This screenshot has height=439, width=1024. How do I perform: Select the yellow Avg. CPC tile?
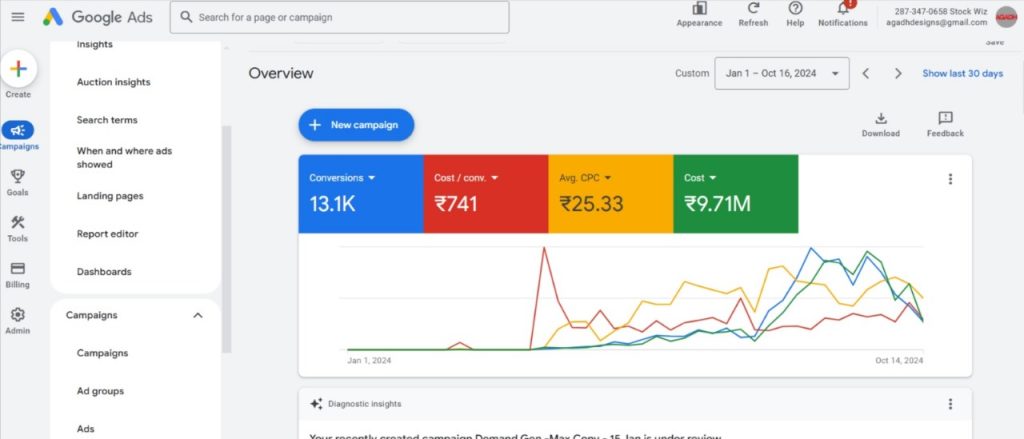(611, 193)
